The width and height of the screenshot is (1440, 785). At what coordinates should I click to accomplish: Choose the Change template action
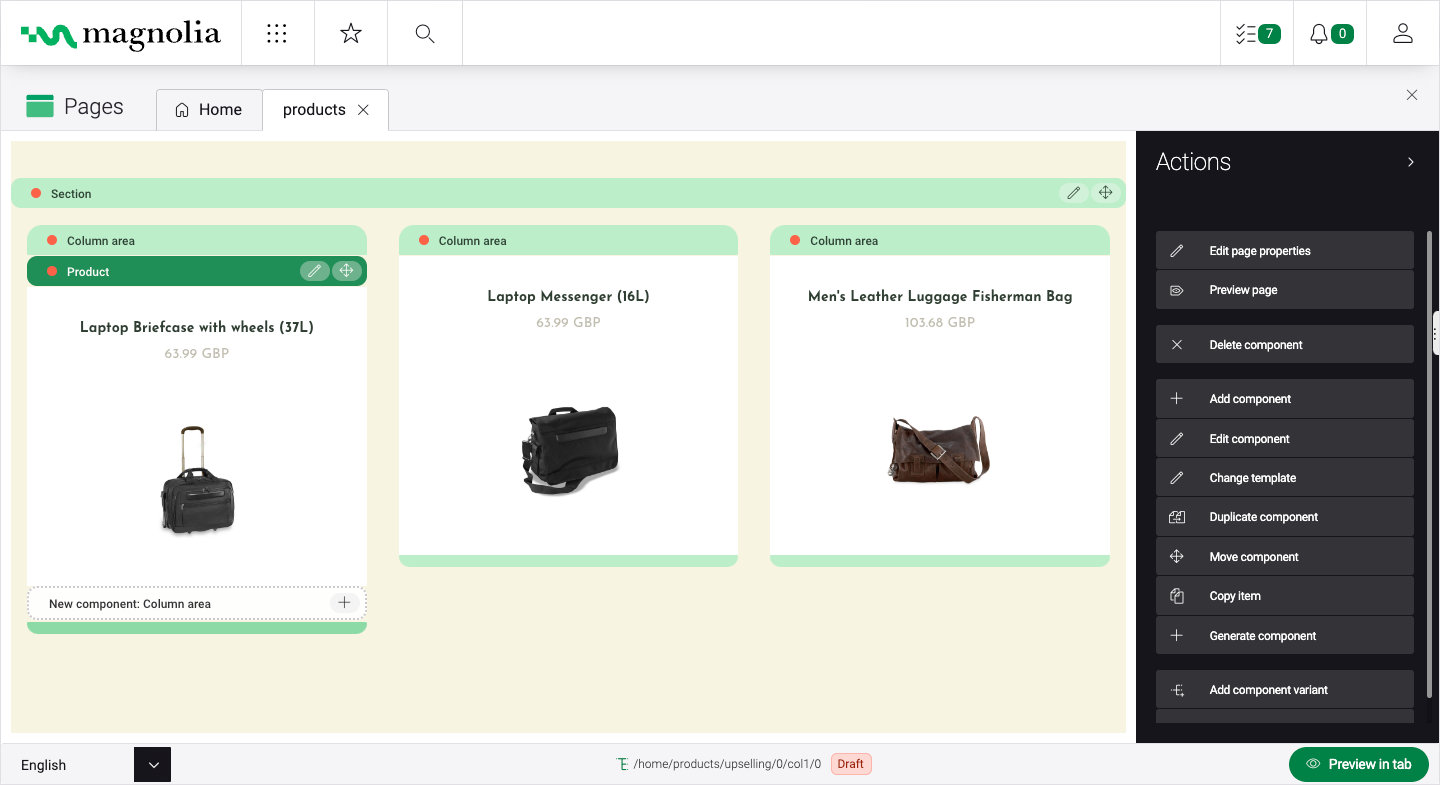point(1284,478)
